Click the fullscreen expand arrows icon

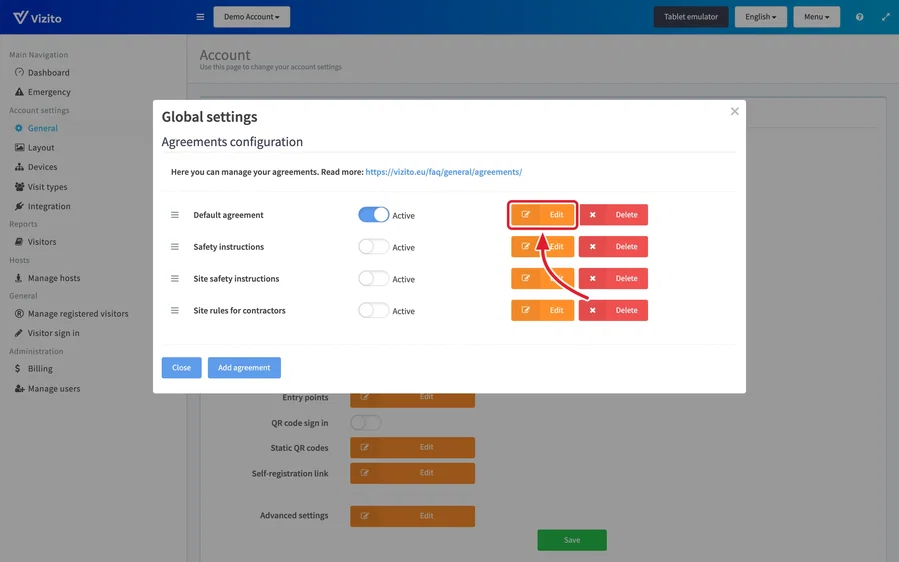pos(886,17)
